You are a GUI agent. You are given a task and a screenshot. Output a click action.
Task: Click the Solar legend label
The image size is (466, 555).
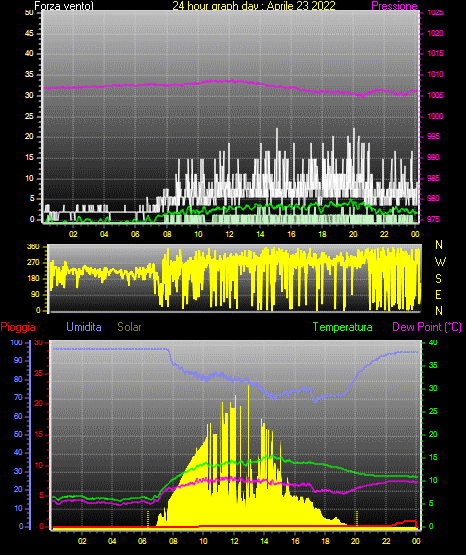click(x=130, y=327)
